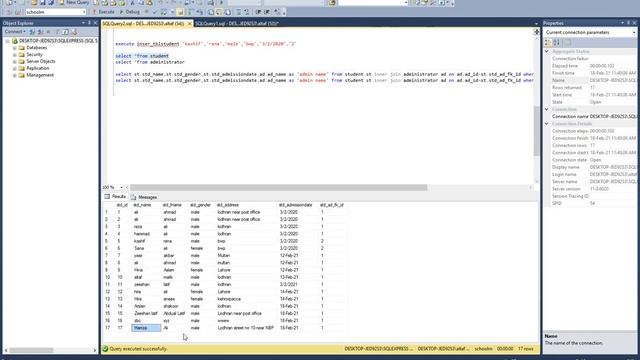The image size is (640, 360).
Task: Switch output to Results to Text
Action: (211, 12)
